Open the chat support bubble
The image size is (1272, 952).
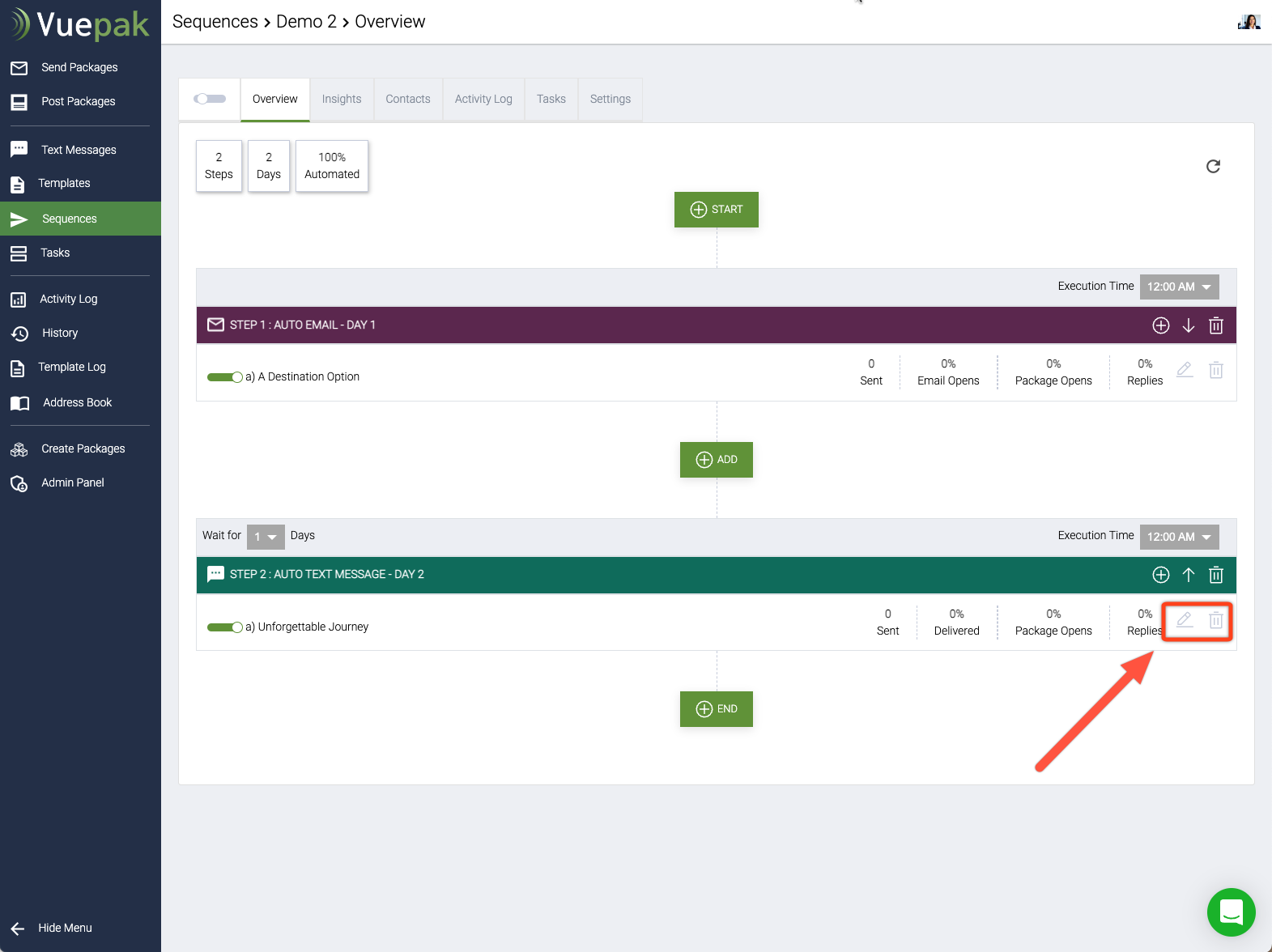tap(1231, 912)
